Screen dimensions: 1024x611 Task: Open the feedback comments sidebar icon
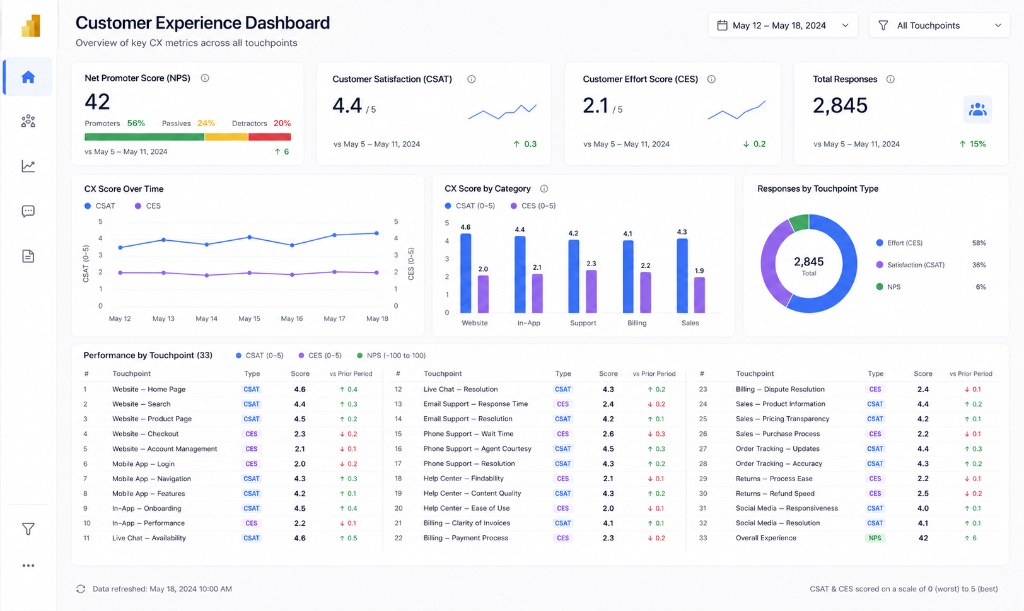[28, 211]
